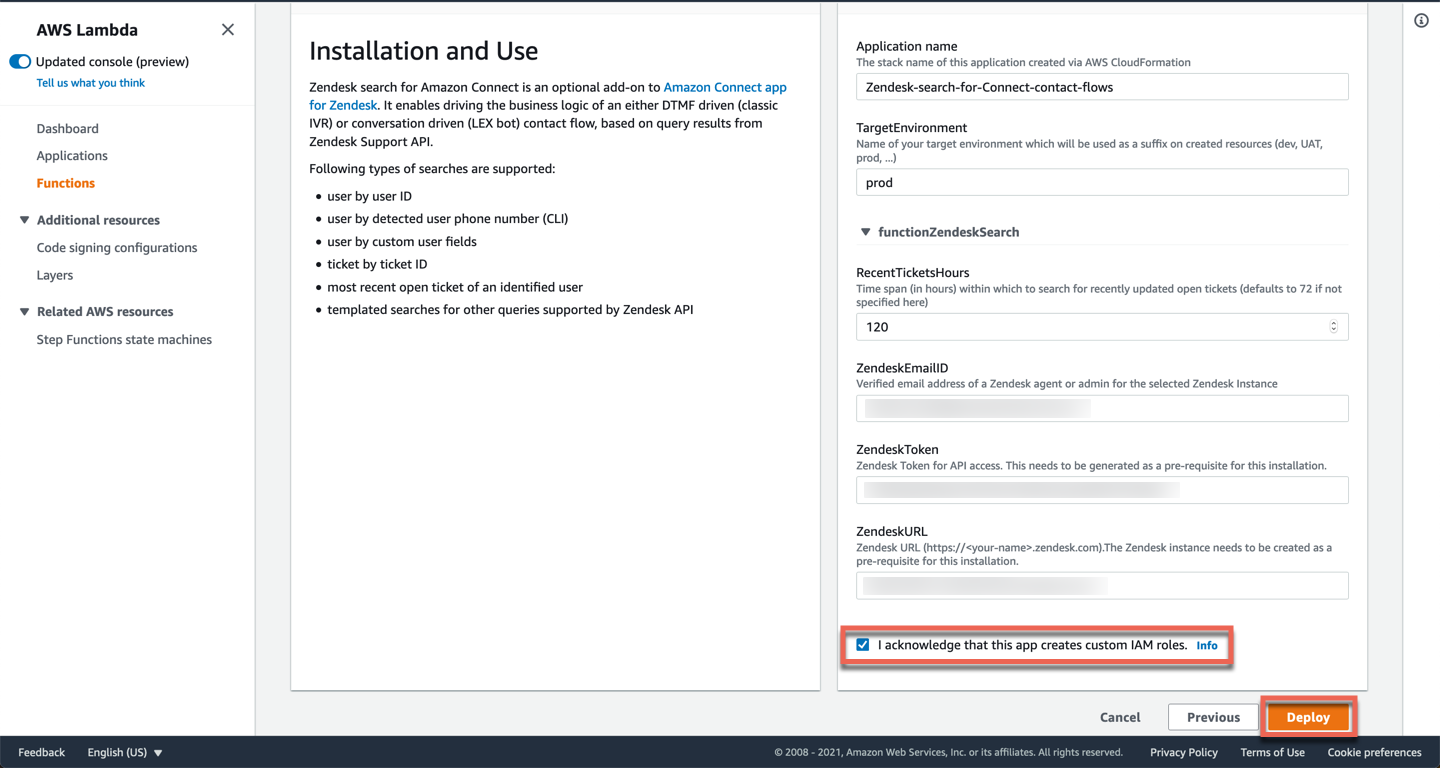1440x768 pixels.
Task: Open the Amazon Connect app for Zendesk link
Action: 724,88
